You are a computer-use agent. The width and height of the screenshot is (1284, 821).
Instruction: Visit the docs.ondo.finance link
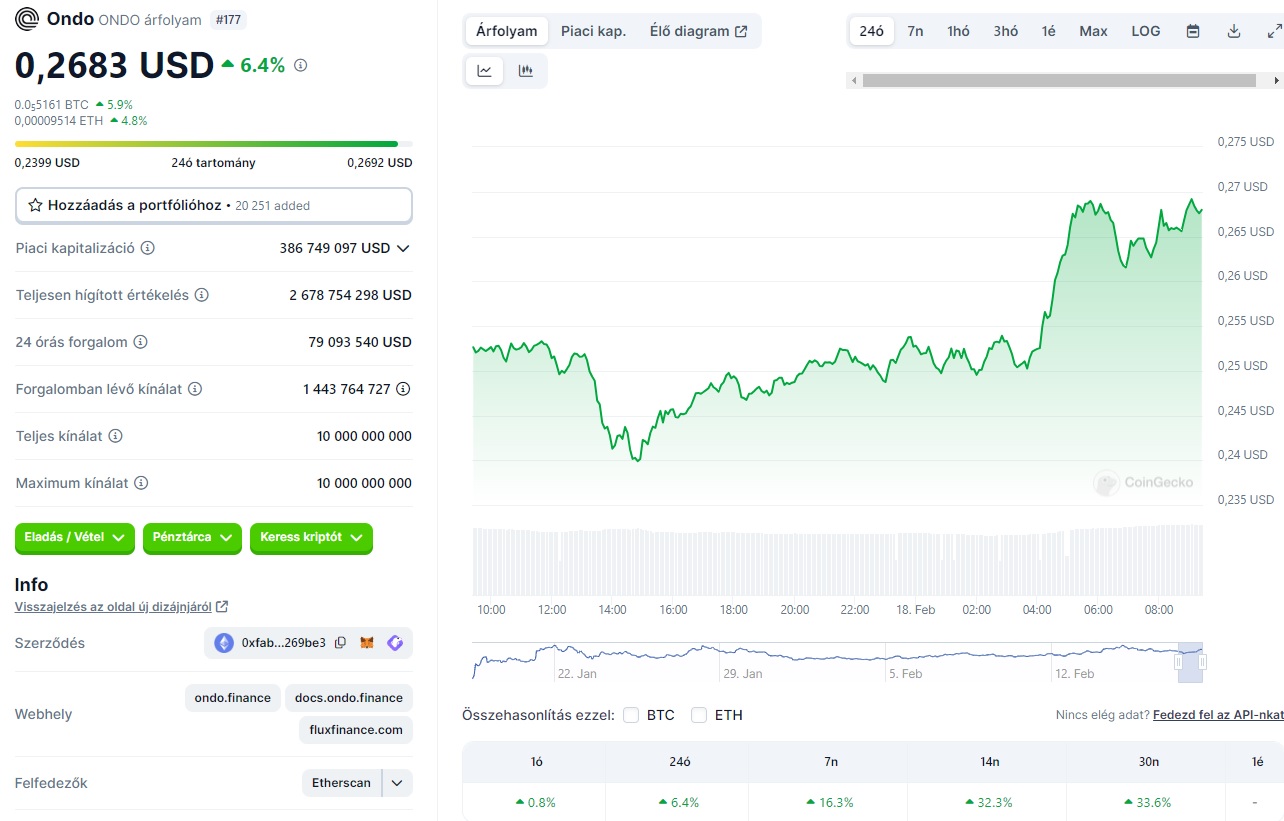tap(349, 698)
